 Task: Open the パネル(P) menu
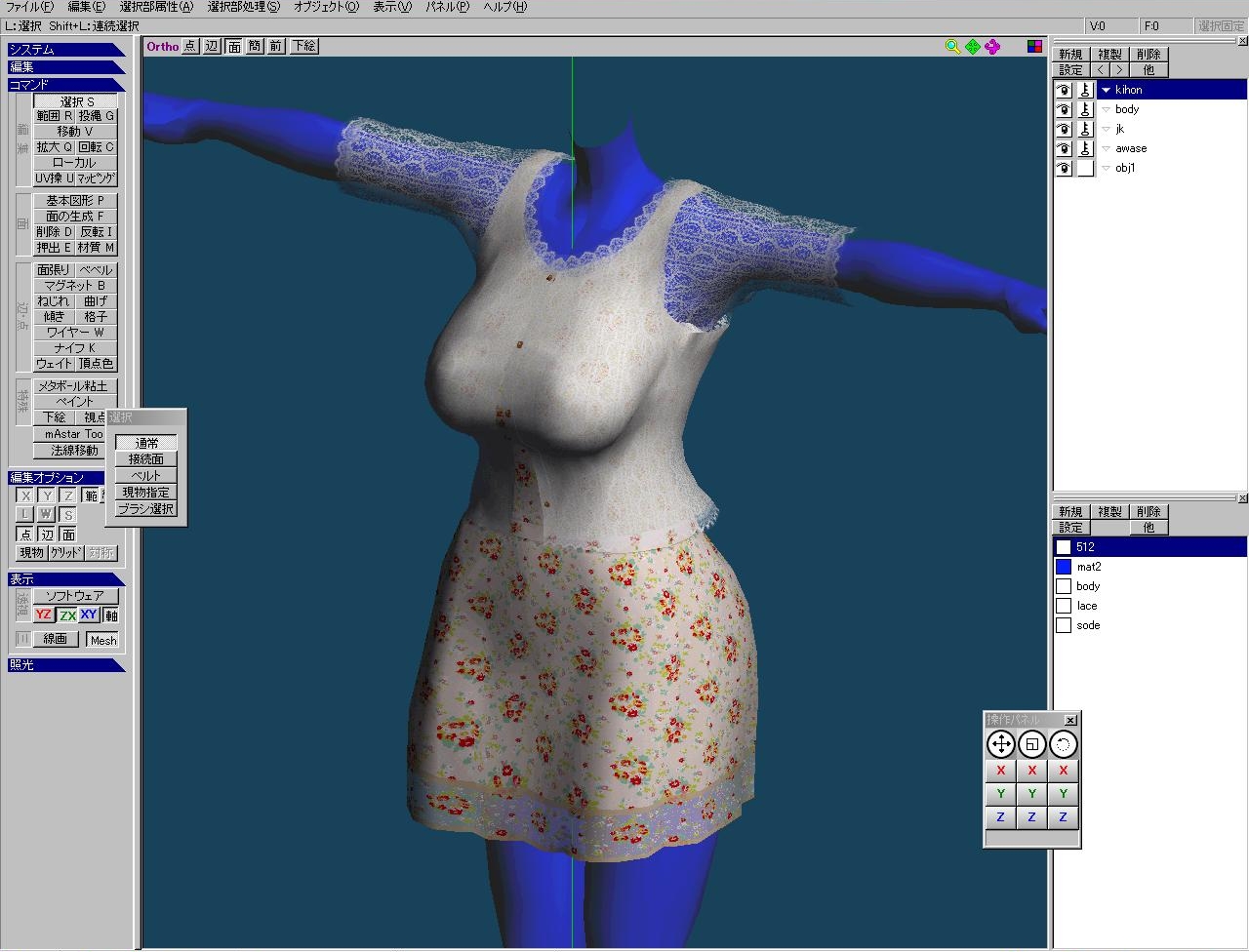coord(447,7)
